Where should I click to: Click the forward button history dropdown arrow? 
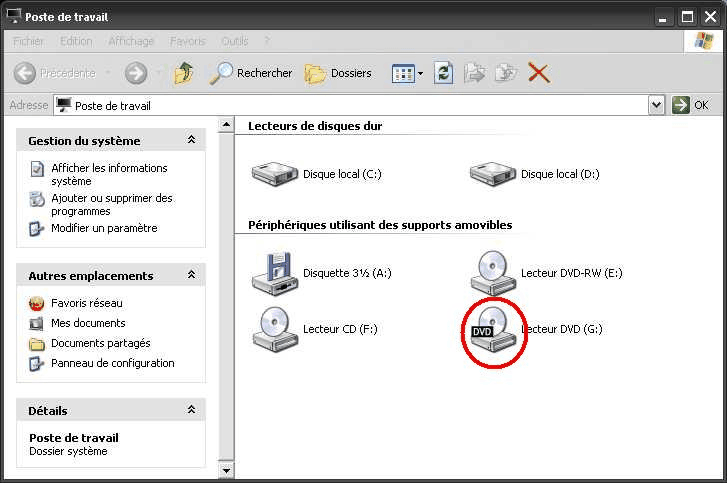159,73
